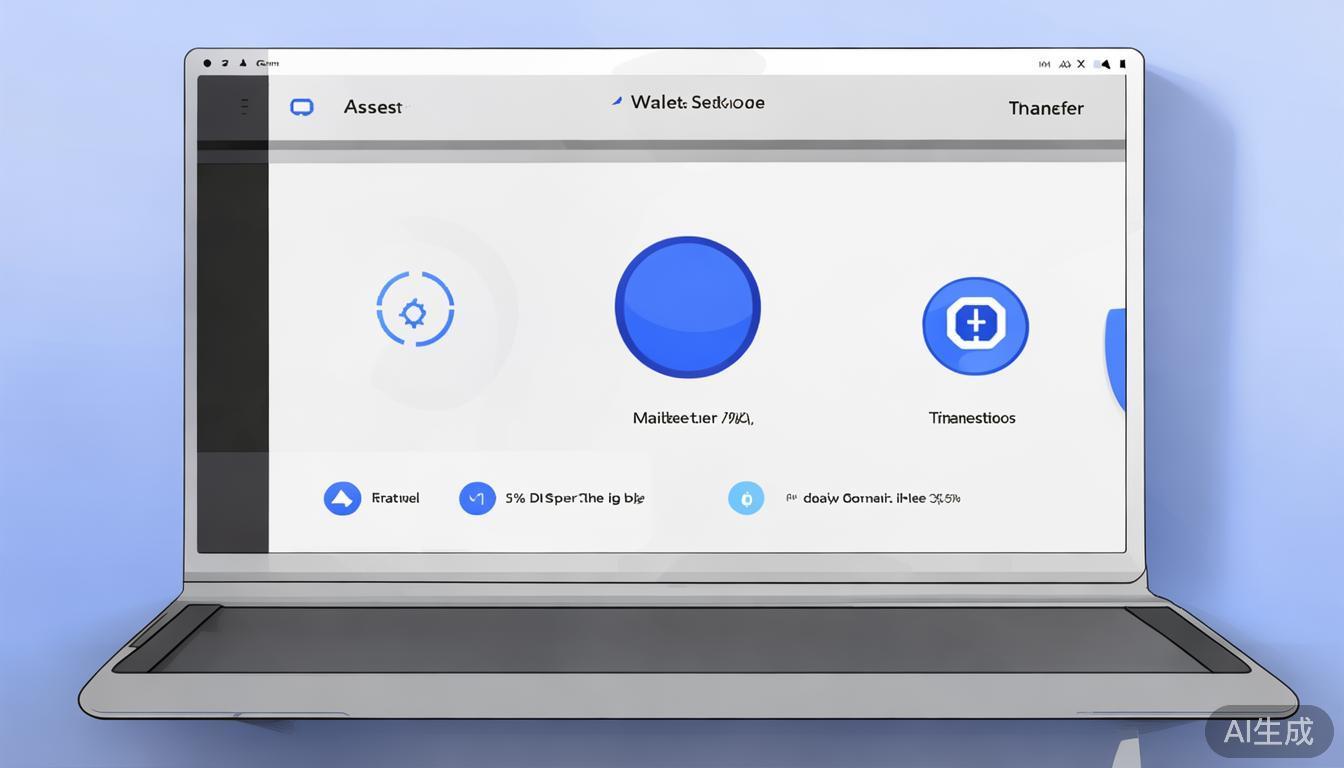
Task: Click the blue rounded rectangle icon beside Assest
Action: click(301, 107)
